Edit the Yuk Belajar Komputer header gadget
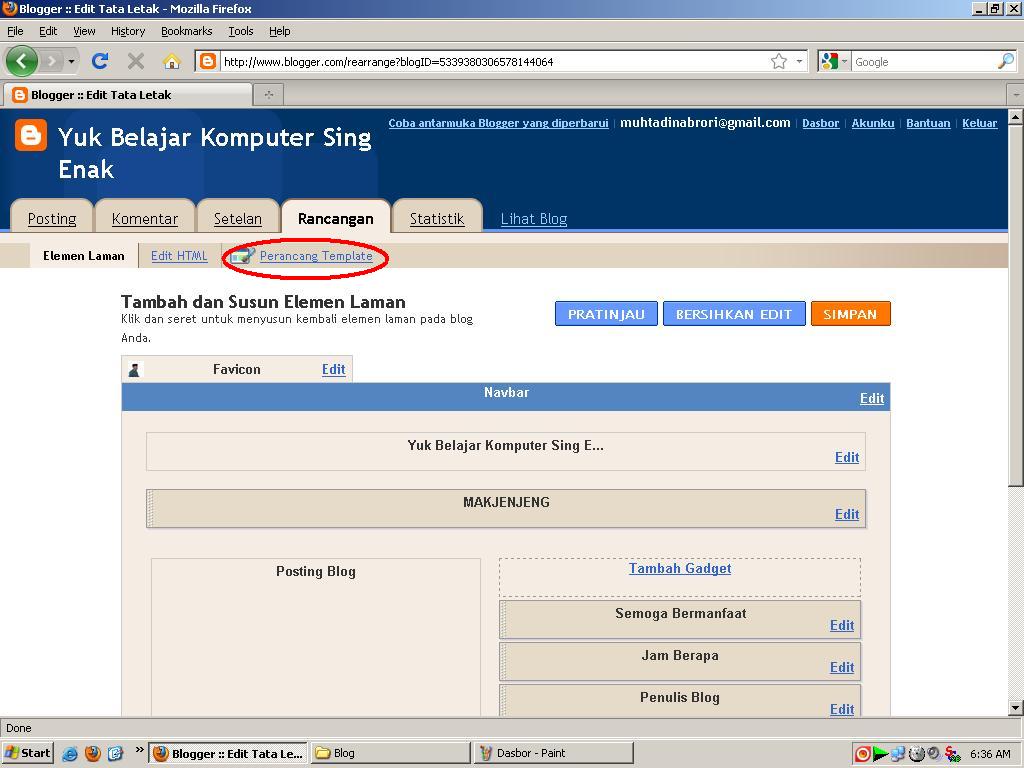This screenshot has height=768, width=1024. 847,457
